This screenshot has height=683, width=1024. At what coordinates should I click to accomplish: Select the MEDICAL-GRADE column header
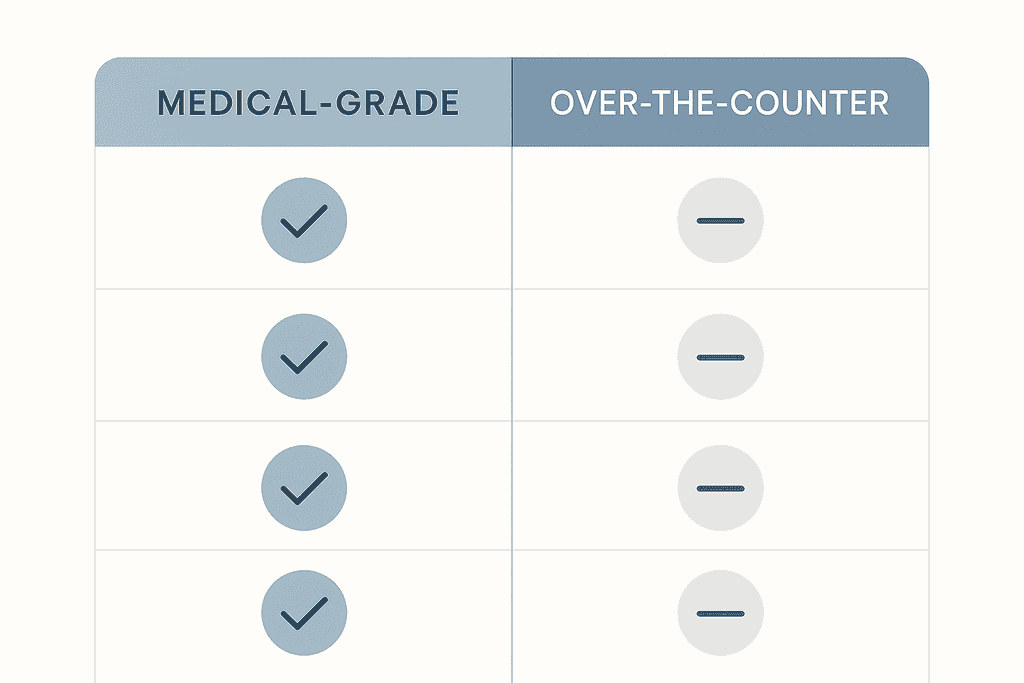tap(308, 103)
